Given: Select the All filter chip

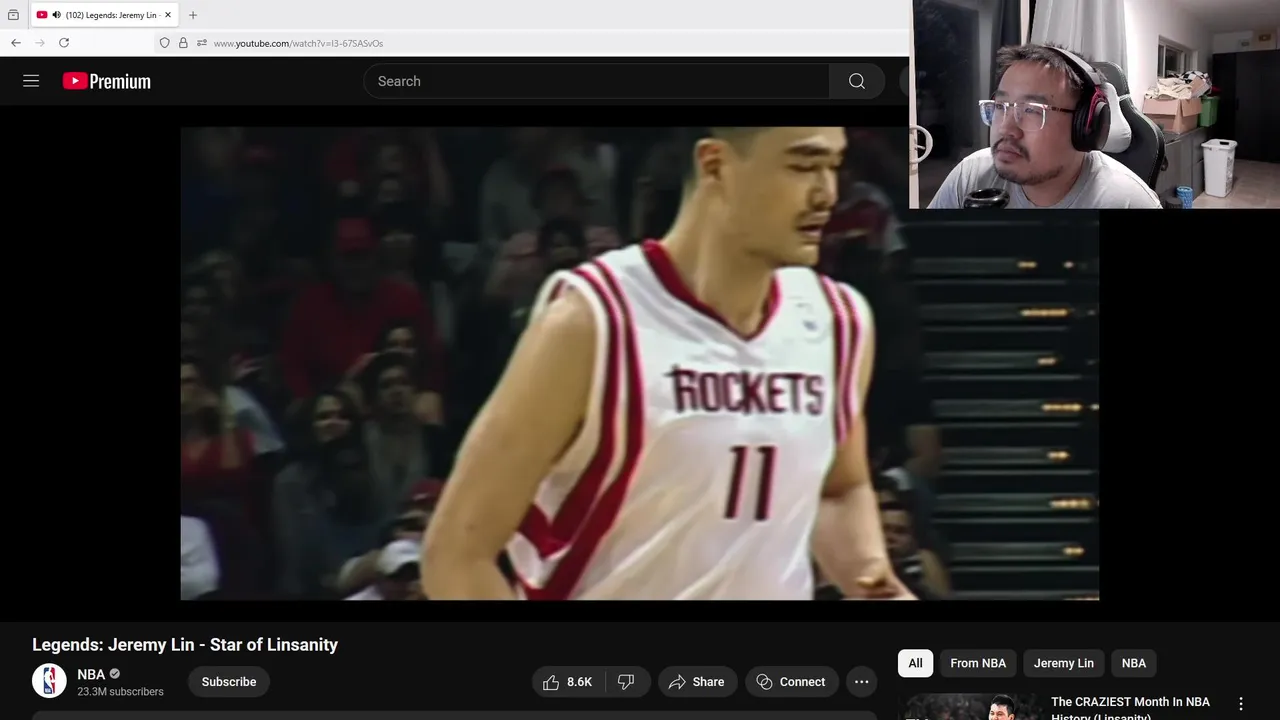Looking at the screenshot, I should (x=915, y=663).
